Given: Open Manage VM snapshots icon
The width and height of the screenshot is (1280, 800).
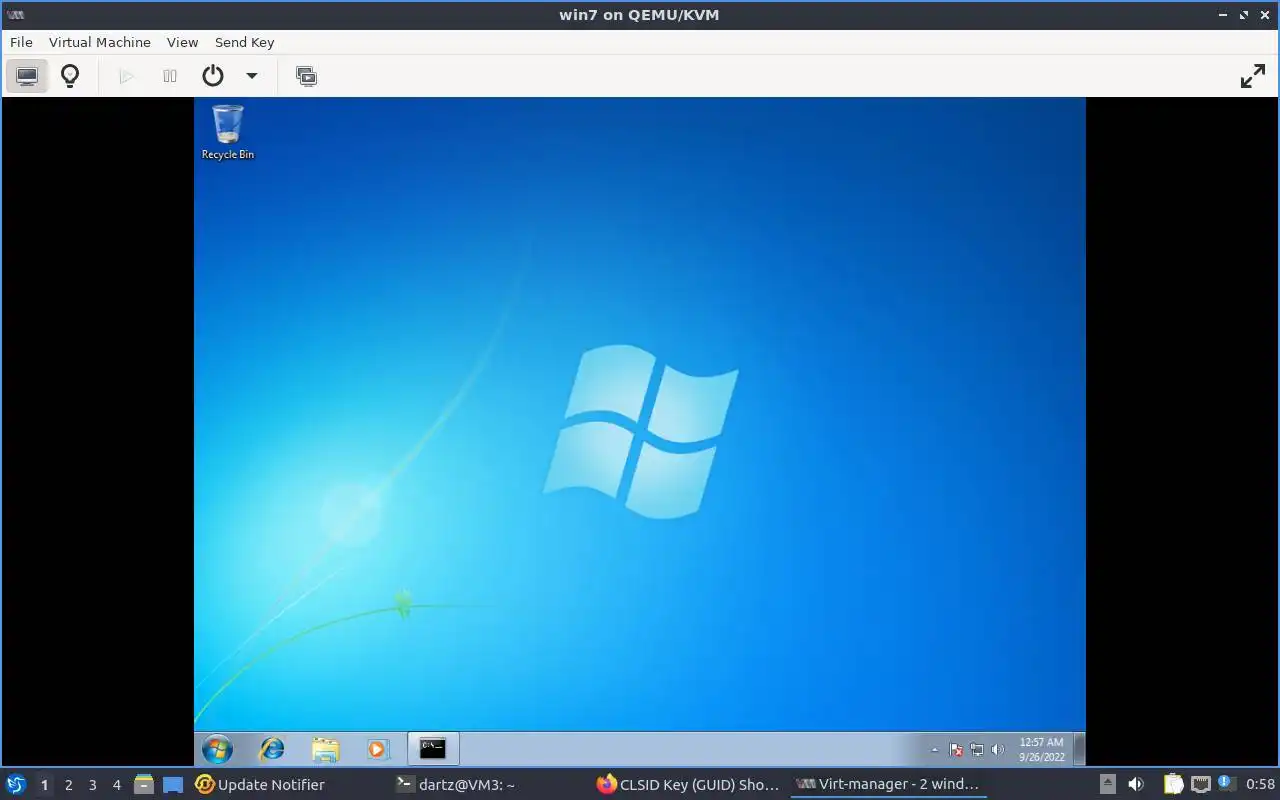Looking at the screenshot, I should 306,76.
